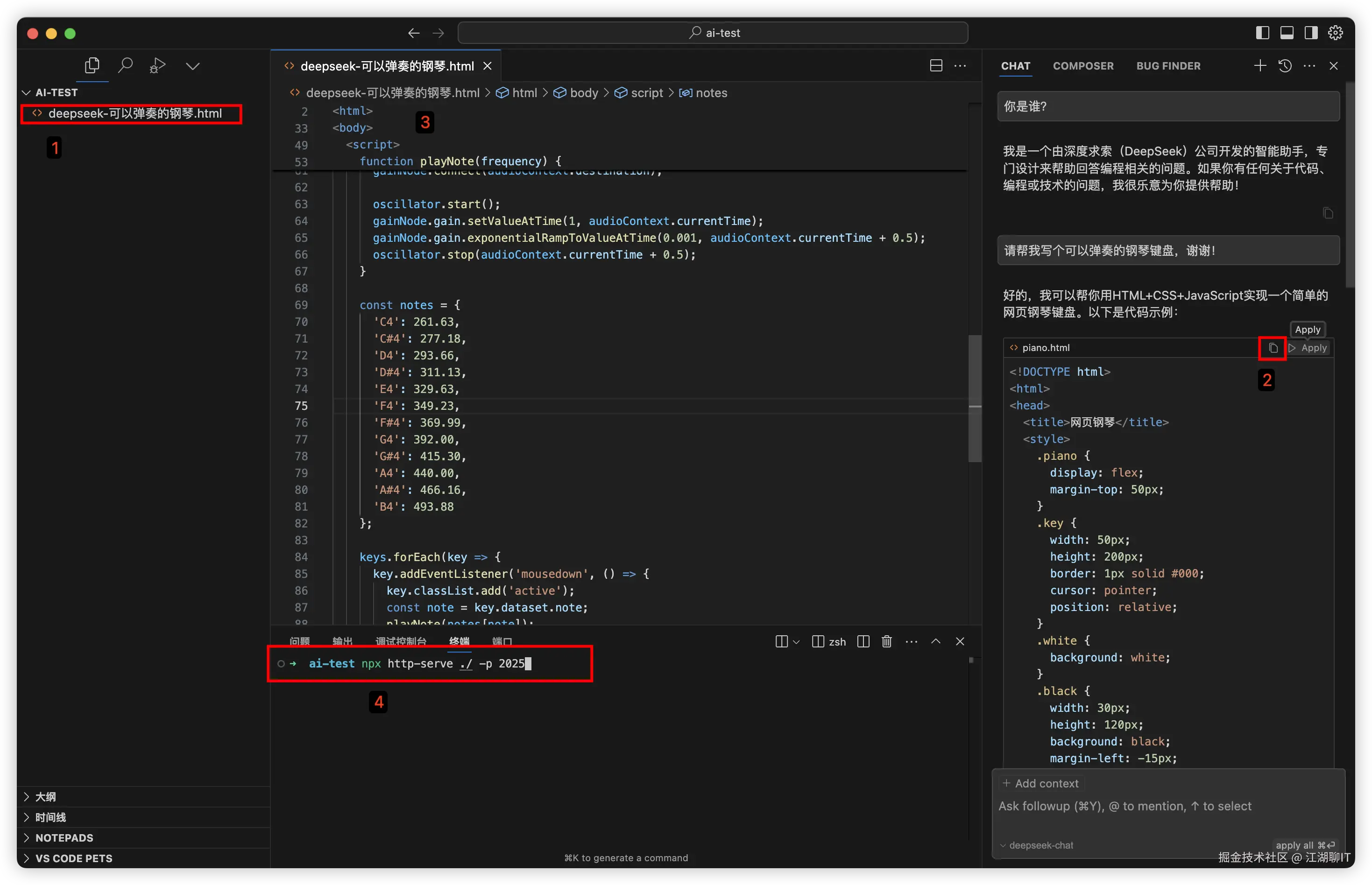Open Settings via the gear icon

tap(1336, 33)
